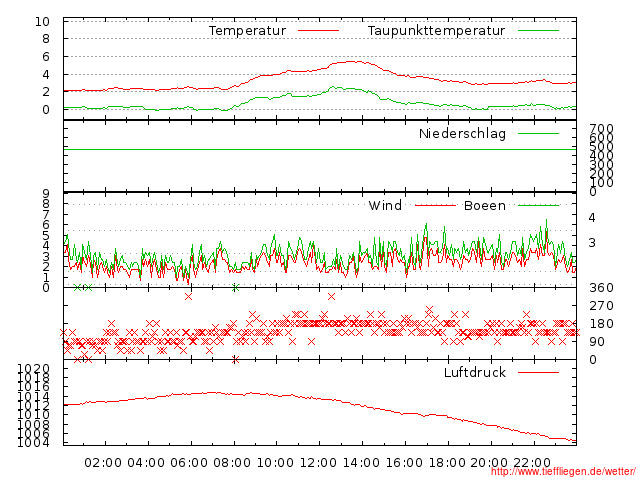Viewport: 640px width, 480px height.
Task: Click the red line sample beside Luftdruck
Action: tap(538, 372)
